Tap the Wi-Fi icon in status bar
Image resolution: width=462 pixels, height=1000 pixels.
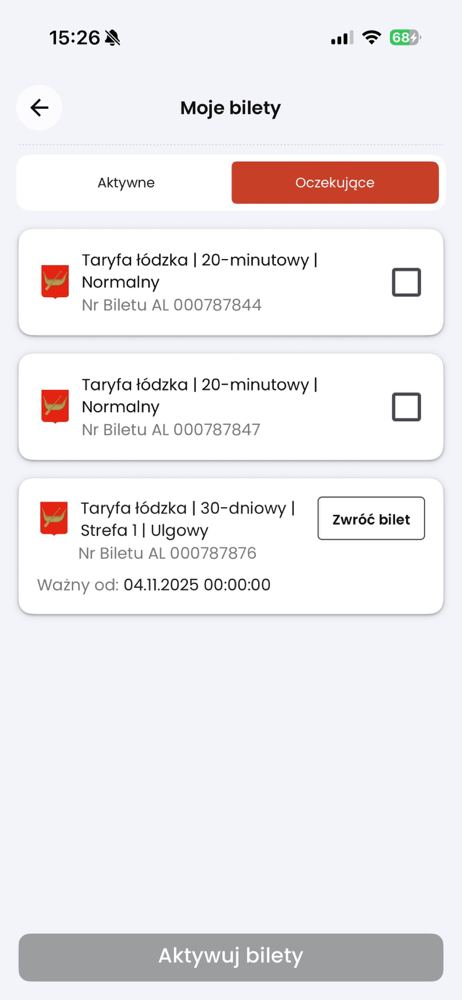[x=371, y=38]
